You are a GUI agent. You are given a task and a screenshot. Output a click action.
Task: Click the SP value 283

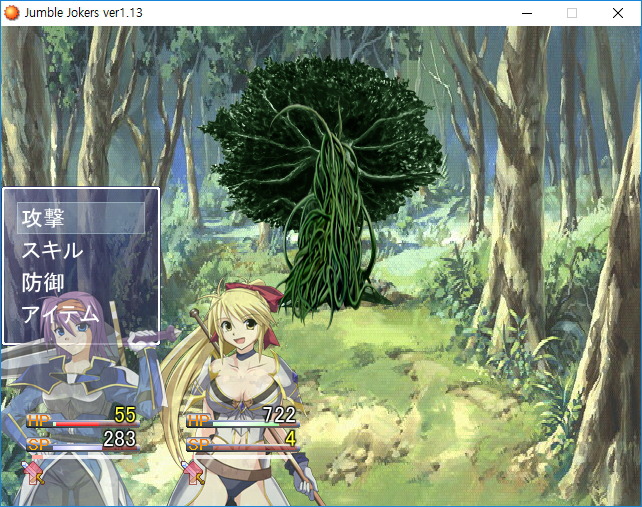coord(119,439)
